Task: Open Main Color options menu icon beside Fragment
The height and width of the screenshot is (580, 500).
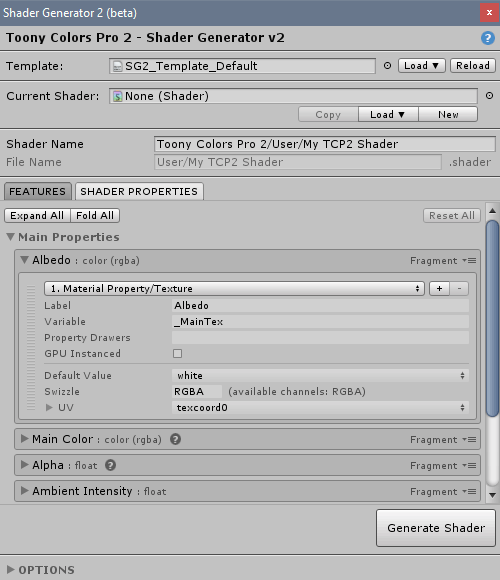Action: (469, 440)
